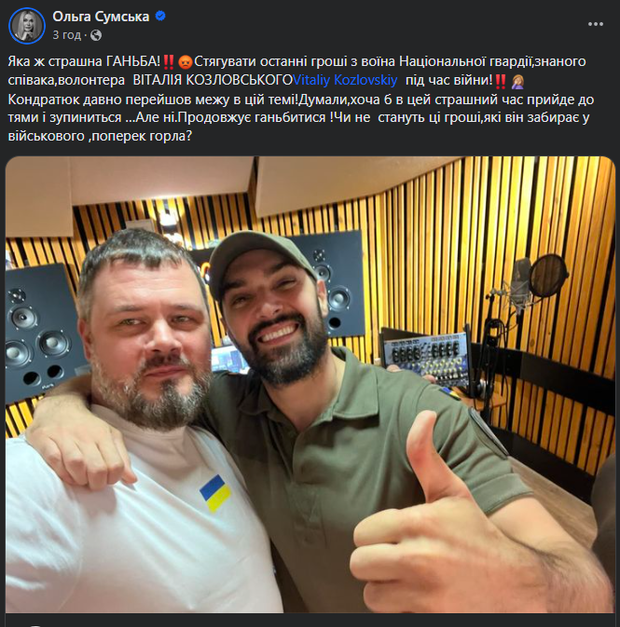
Task: Open the author name link Ольга Сумська
Action: pos(101,16)
